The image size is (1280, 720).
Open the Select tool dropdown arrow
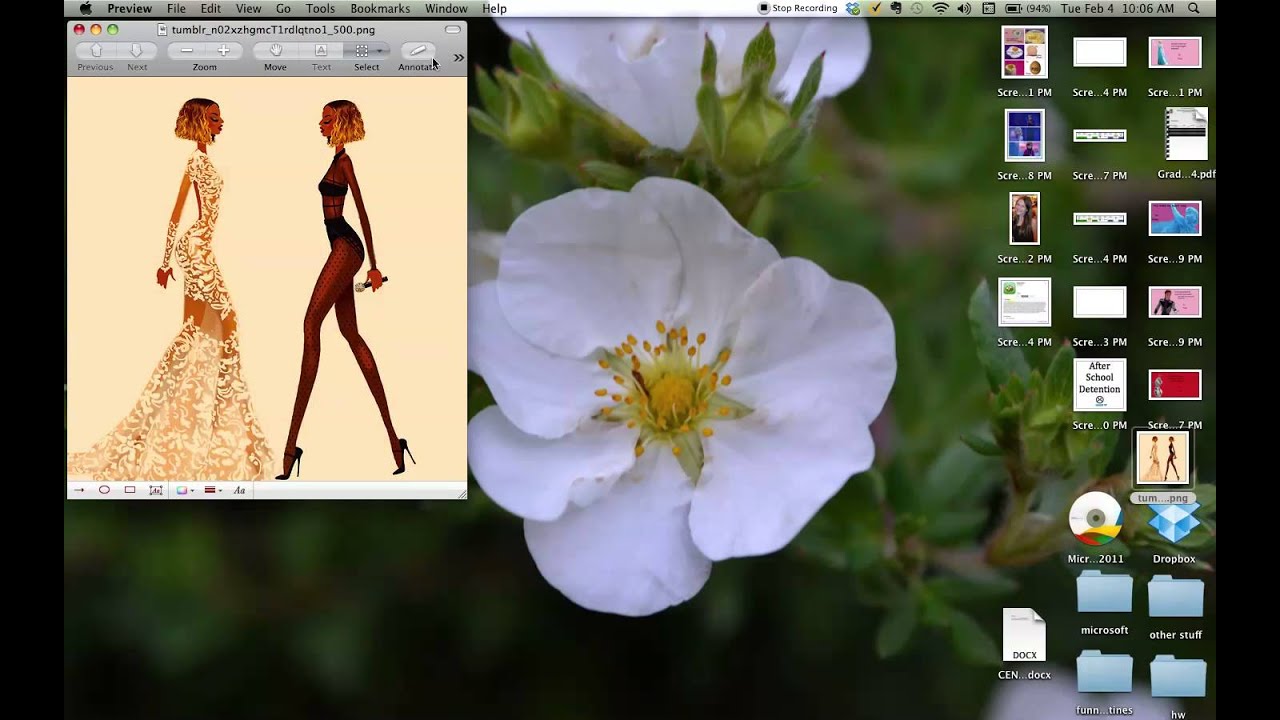pyautogui.click(x=382, y=50)
